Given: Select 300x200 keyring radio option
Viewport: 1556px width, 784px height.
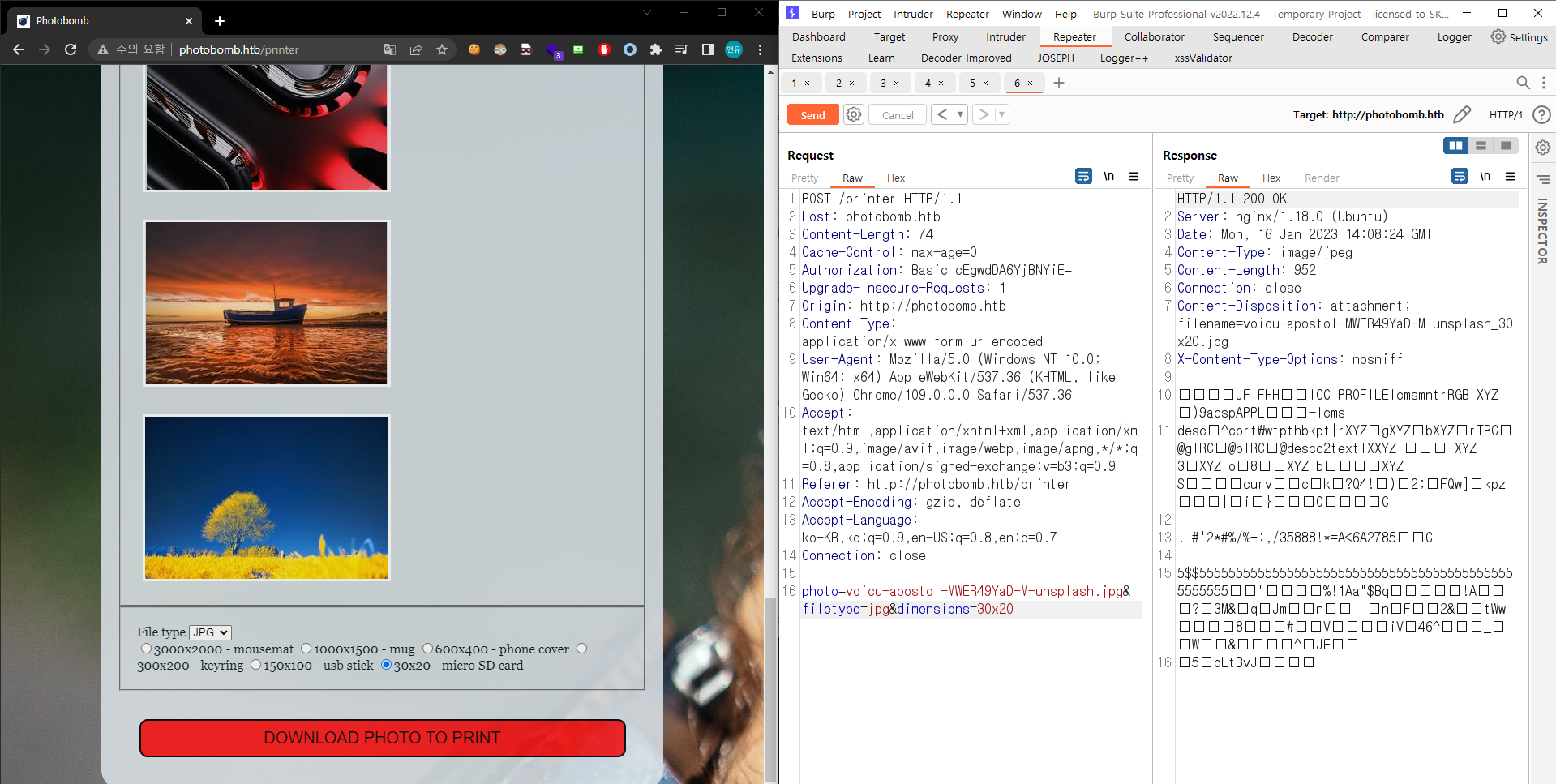Looking at the screenshot, I should point(581,648).
